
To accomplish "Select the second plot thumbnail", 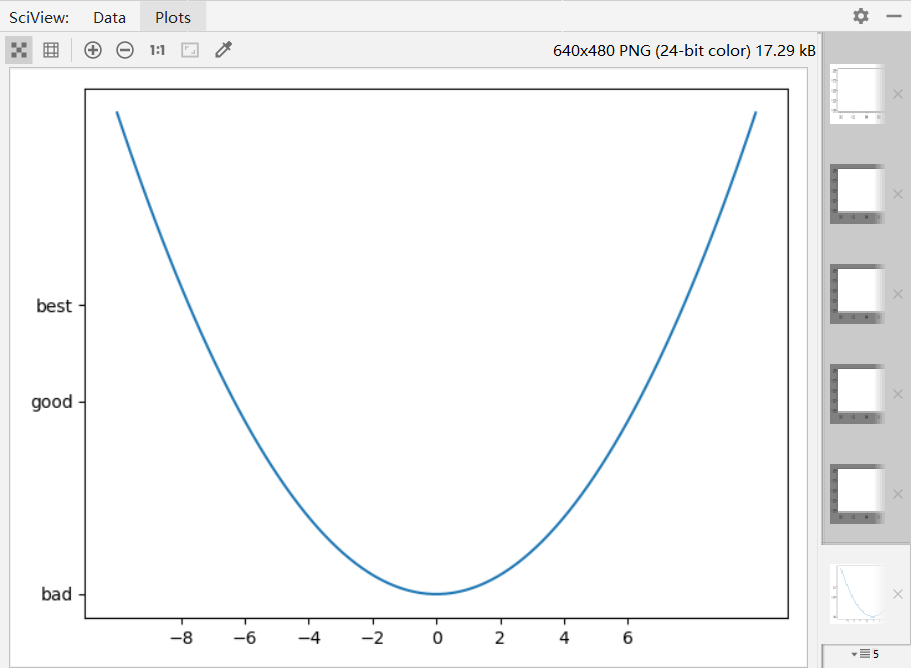I will click(855, 193).
